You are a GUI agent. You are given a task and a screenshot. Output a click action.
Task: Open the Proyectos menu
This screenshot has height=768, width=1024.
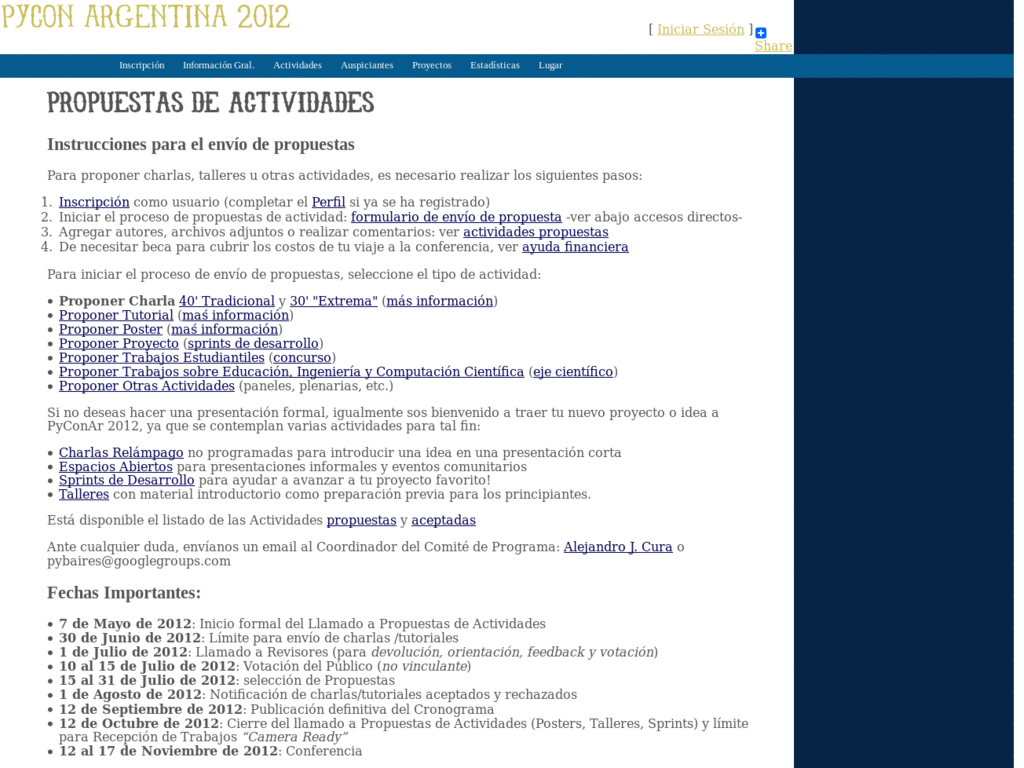tap(432, 65)
